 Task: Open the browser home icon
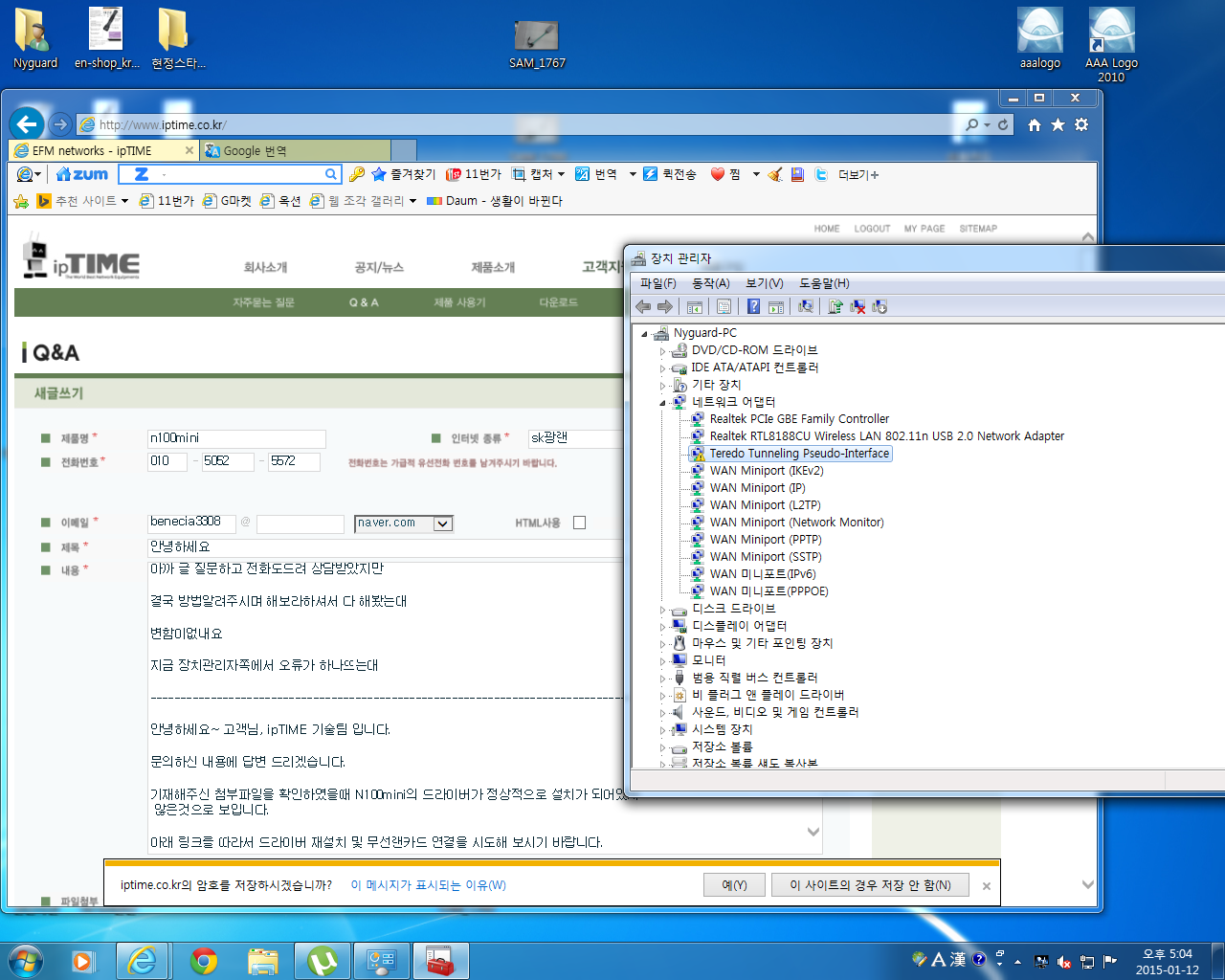pos(1035,124)
